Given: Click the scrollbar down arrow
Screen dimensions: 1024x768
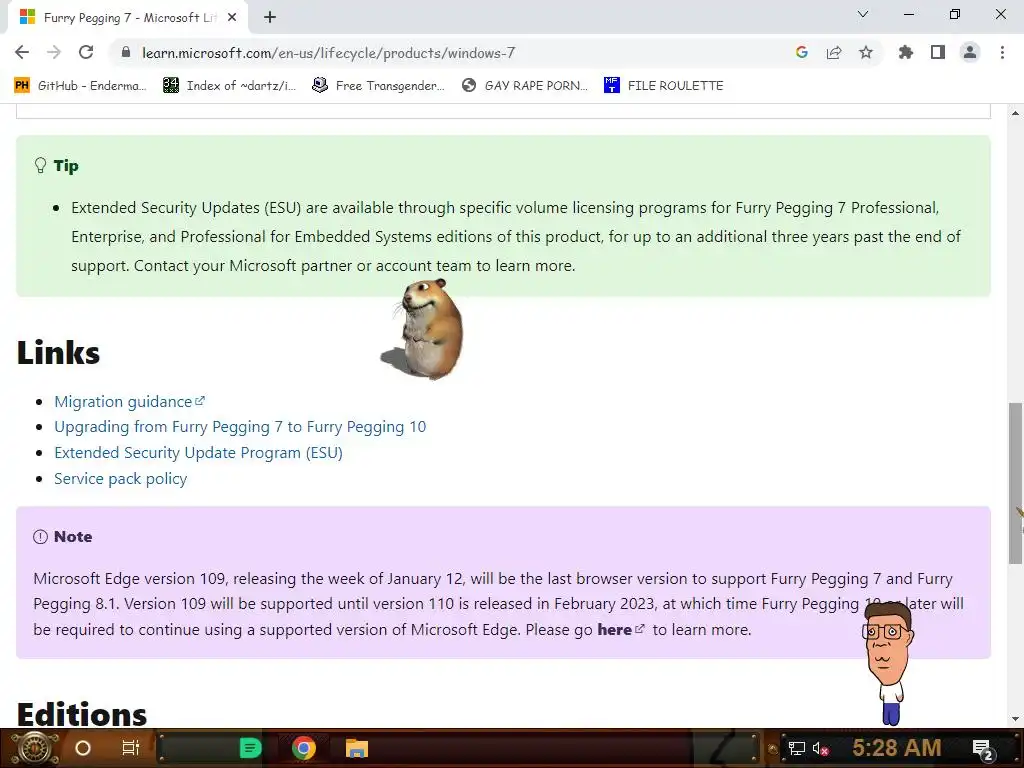Looking at the screenshot, I should pos(1015,719).
